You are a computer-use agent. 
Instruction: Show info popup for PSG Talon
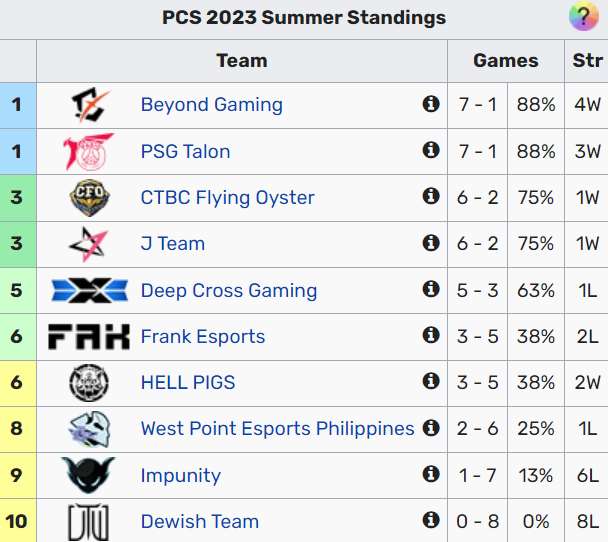431,150
